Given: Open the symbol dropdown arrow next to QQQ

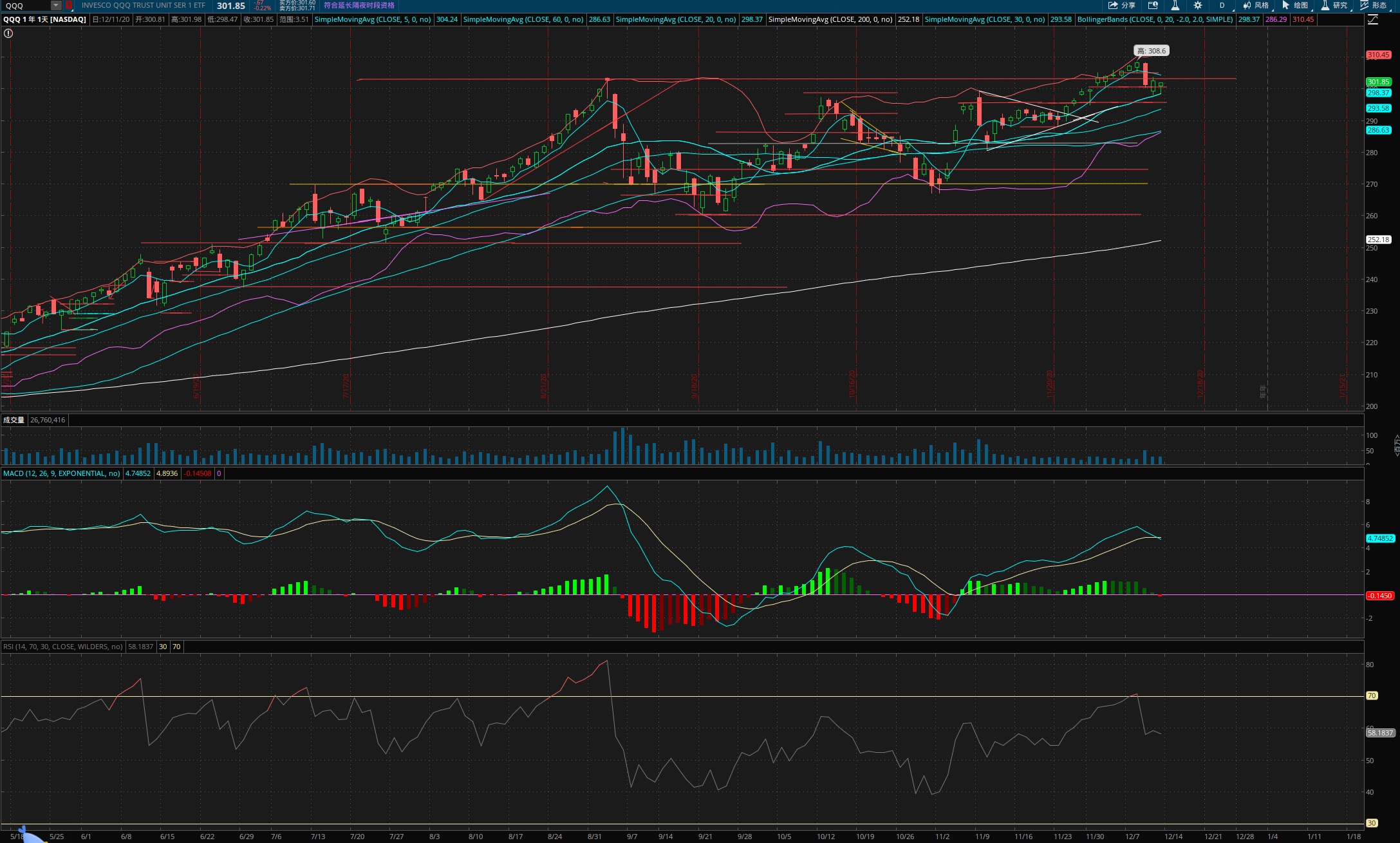Looking at the screenshot, I should pos(56,5).
